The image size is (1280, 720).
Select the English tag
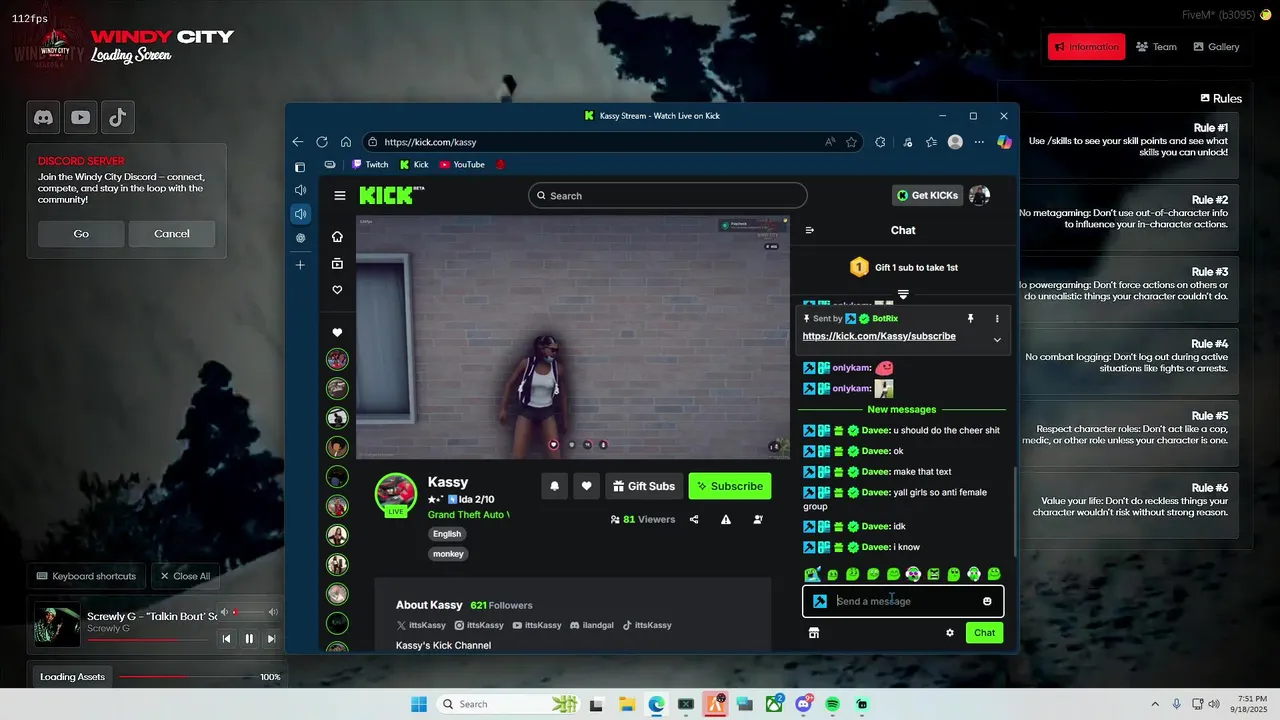[447, 534]
